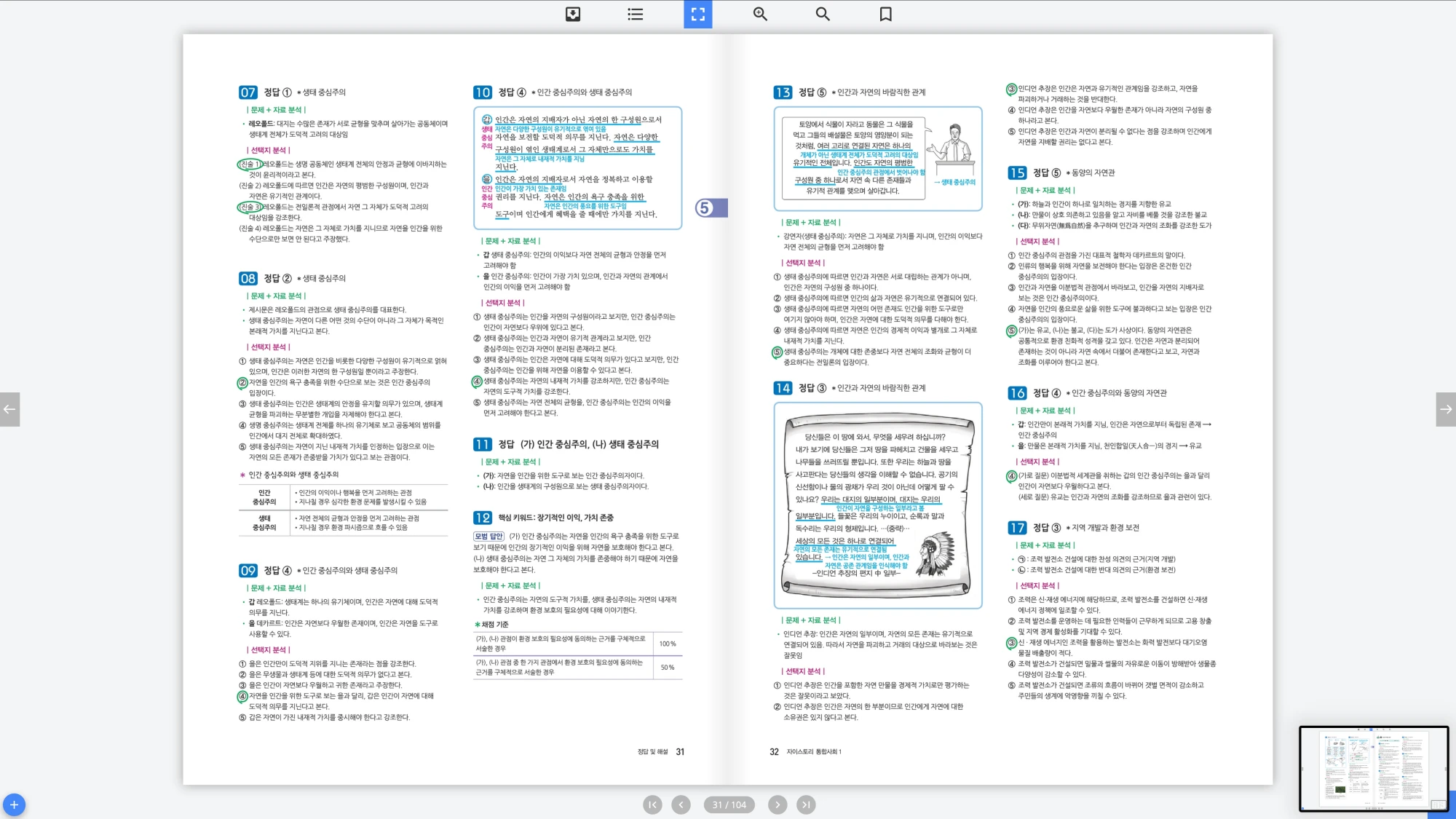
Task: Click the question 07 heading
Action: coord(248,92)
